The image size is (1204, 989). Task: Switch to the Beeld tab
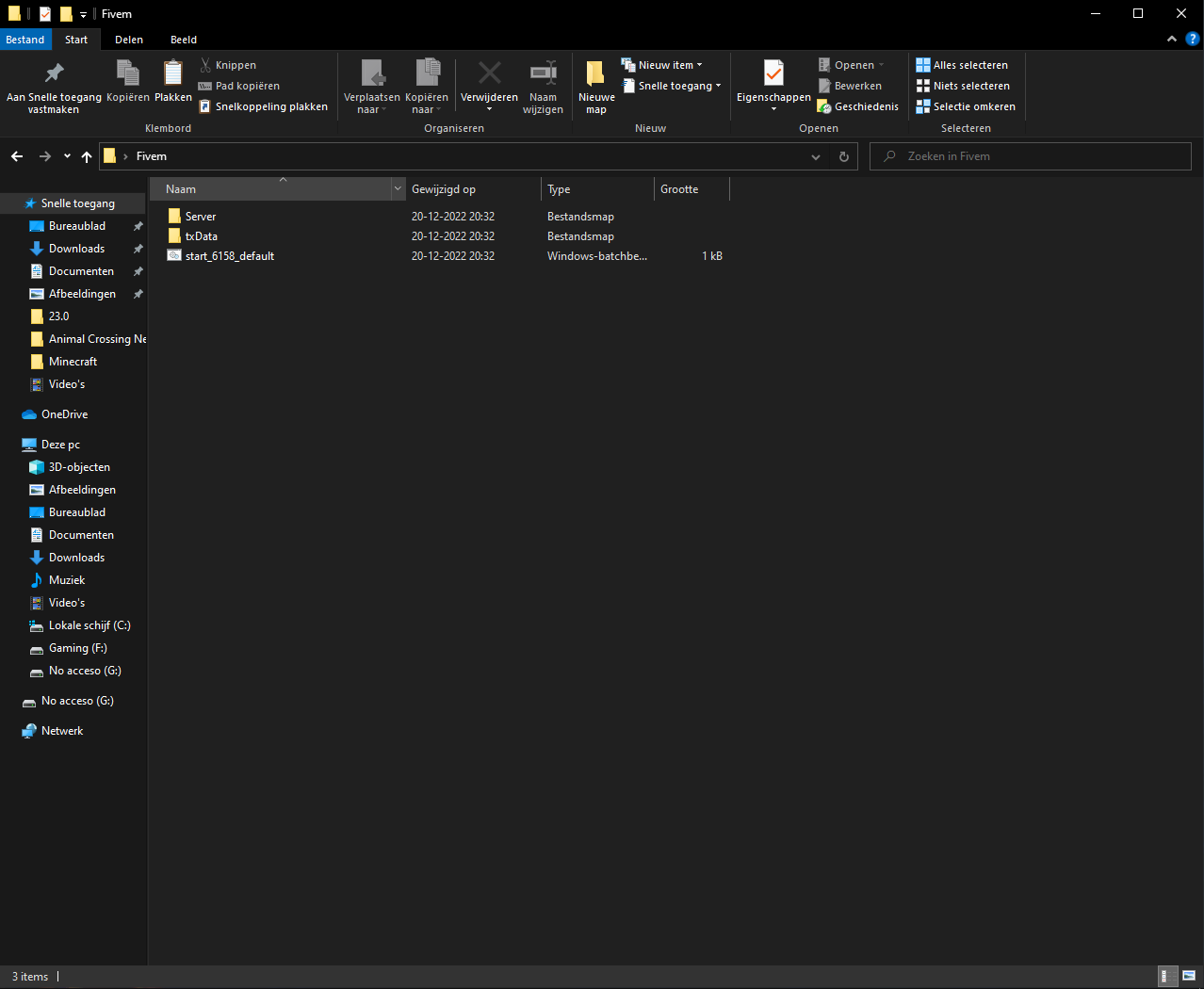pyautogui.click(x=184, y=40)
